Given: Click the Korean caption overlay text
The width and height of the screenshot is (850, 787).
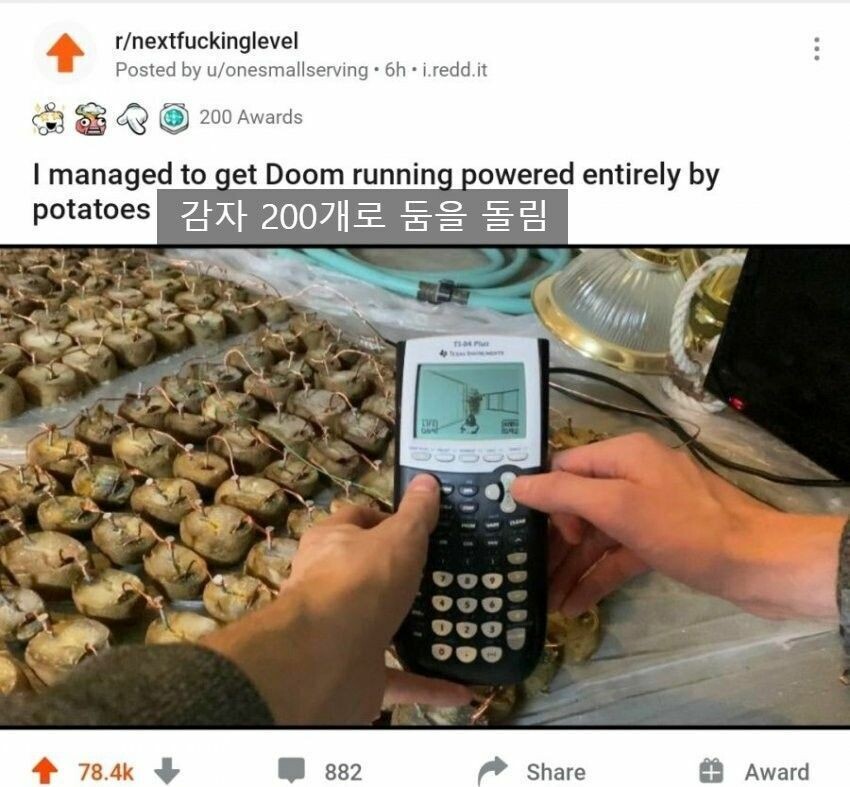Looking at the screenshot, I should 362,216.
